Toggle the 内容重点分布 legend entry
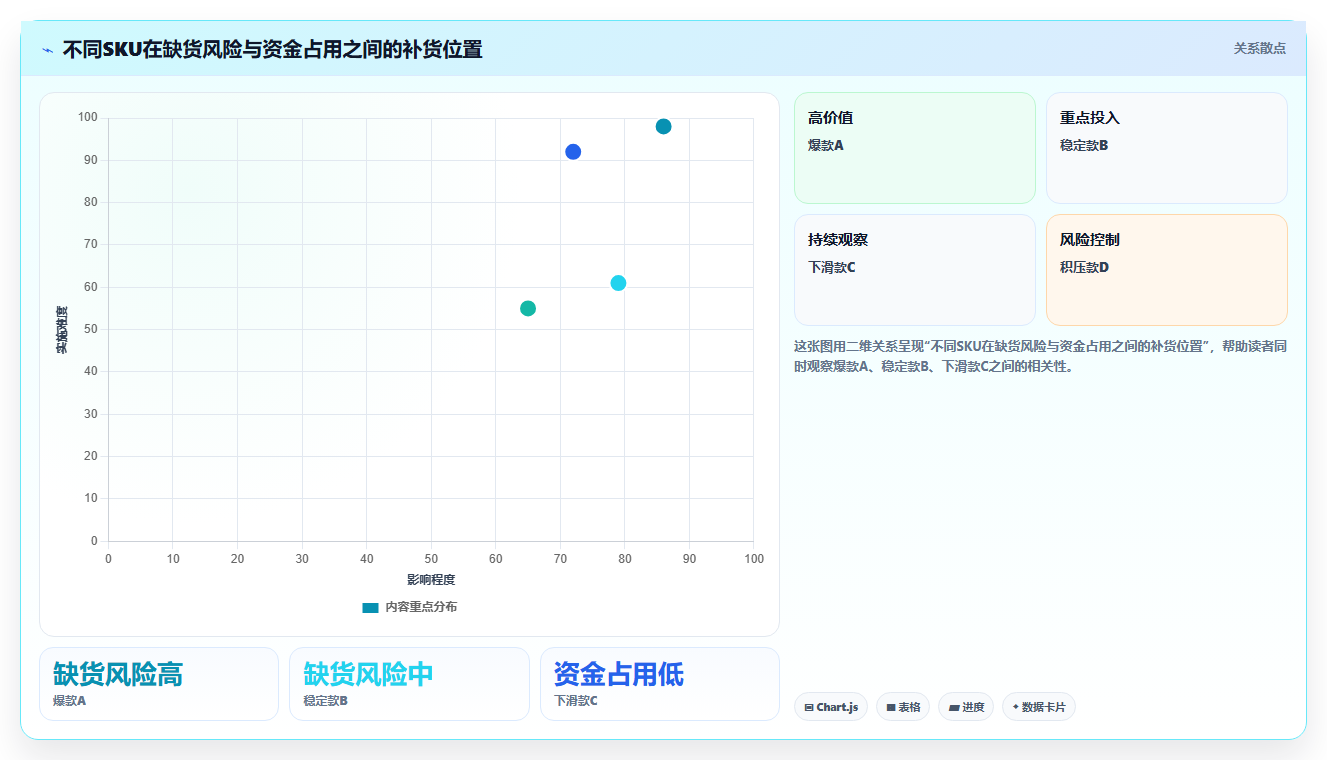 pos(410,607)
